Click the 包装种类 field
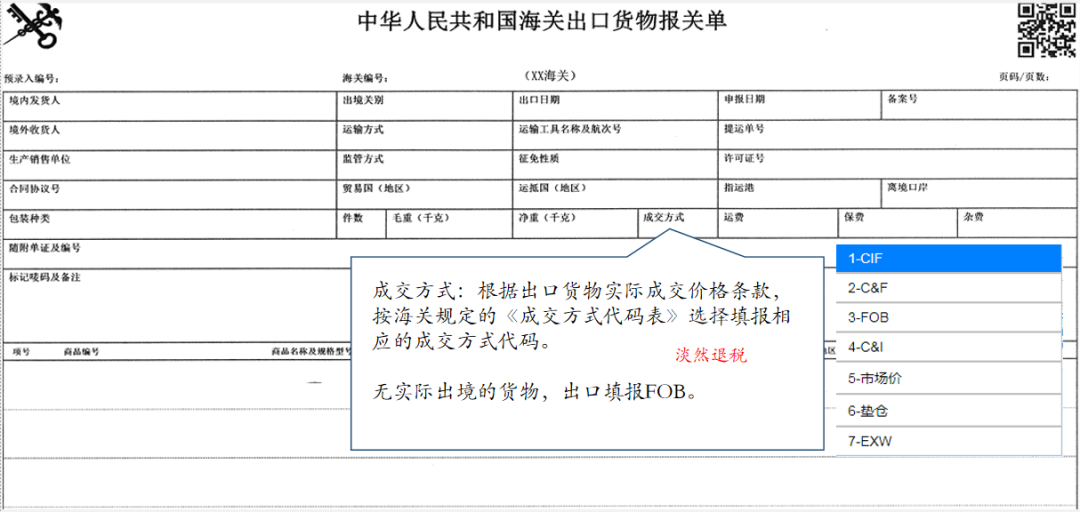Image resolution: width=1080 pixels, height=512 pixels. coord(169,224)
